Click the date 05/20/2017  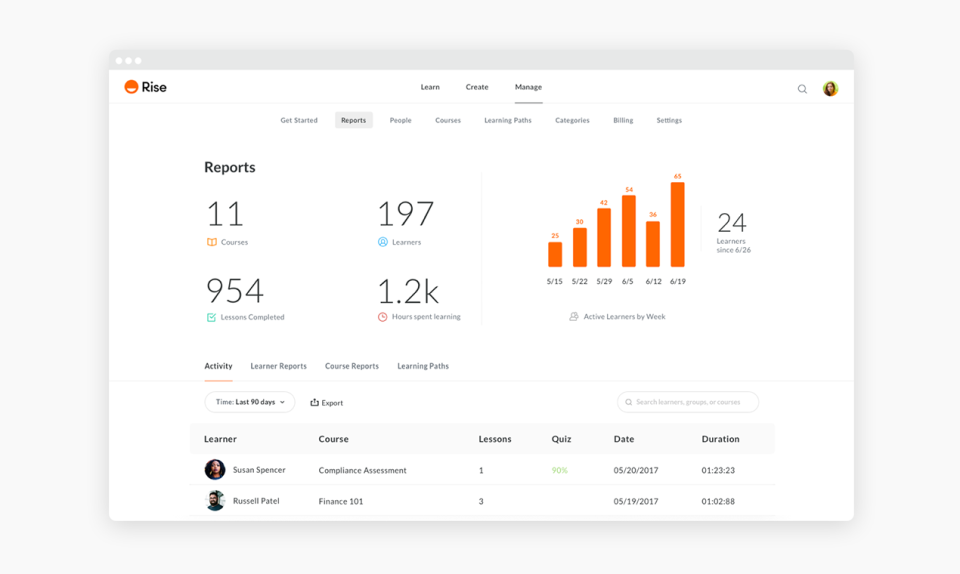(x=636, y=471)
